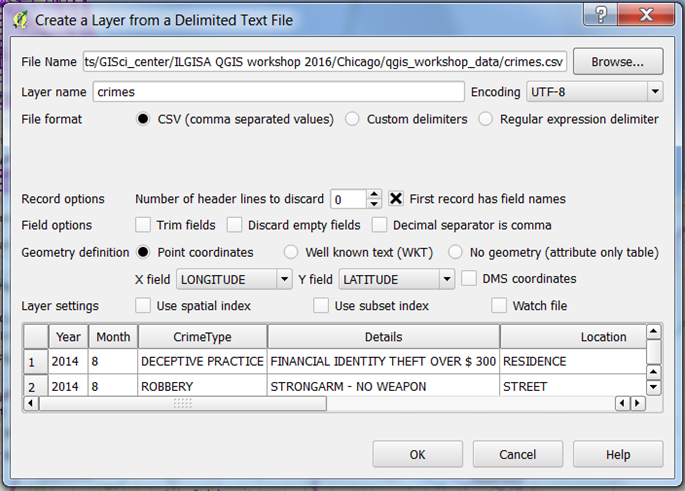This screenshot has height=491, width=685.
Task: Click the horizontal scrollbar thumb of the preview table
Action: point(183,403)
